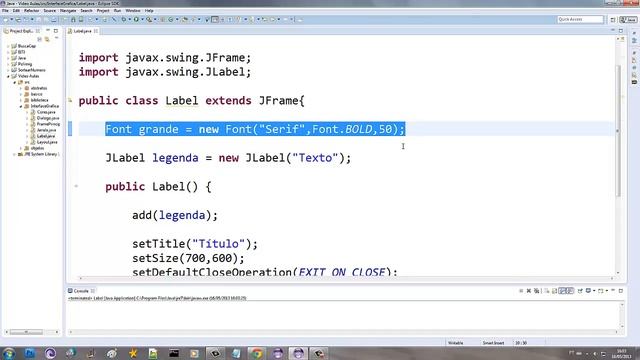
Task: Open the Debug button dropdown arrow
Action: click(130, 19)
